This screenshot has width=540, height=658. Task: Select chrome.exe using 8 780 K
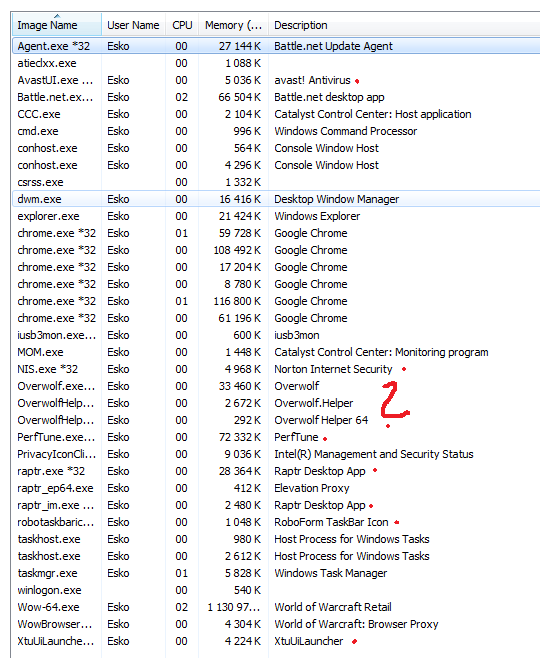(276, 284)
